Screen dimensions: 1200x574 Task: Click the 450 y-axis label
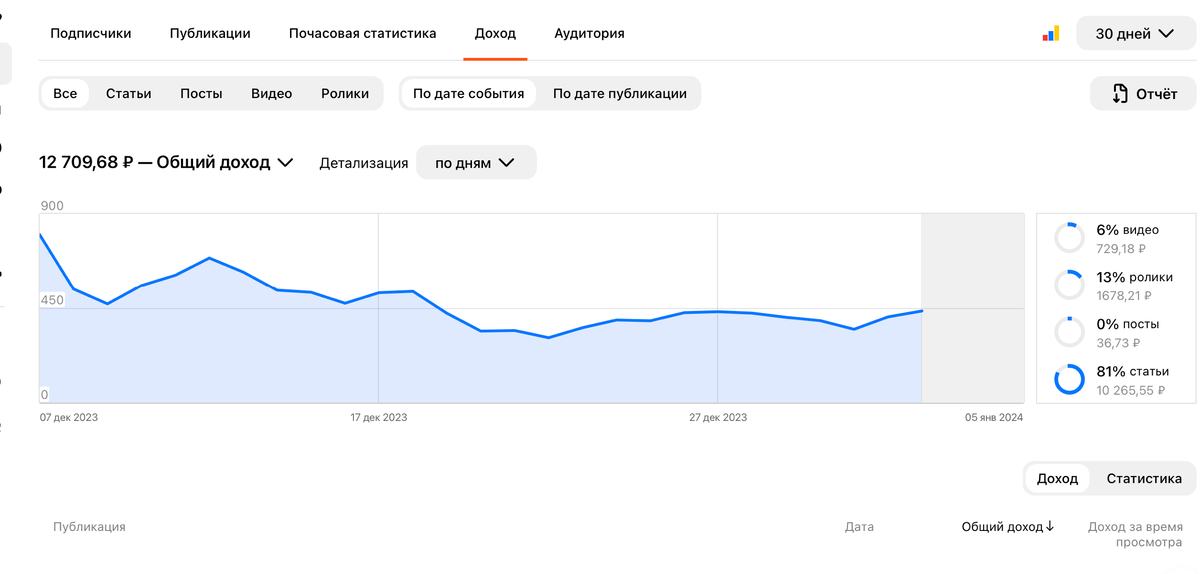[52, 300]
